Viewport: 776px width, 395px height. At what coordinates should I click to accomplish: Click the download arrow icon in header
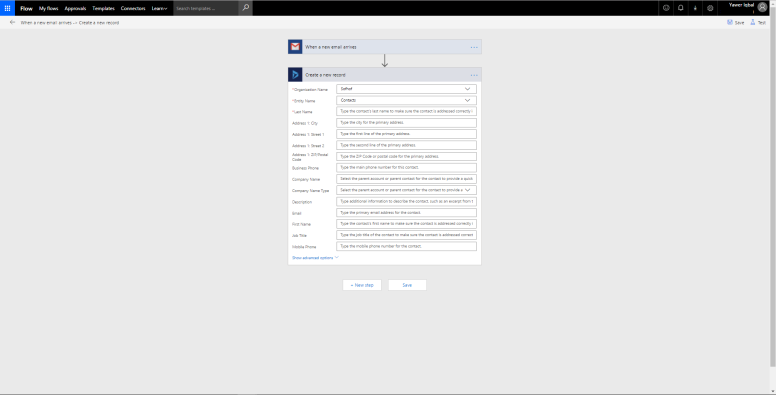pos(695,8)
